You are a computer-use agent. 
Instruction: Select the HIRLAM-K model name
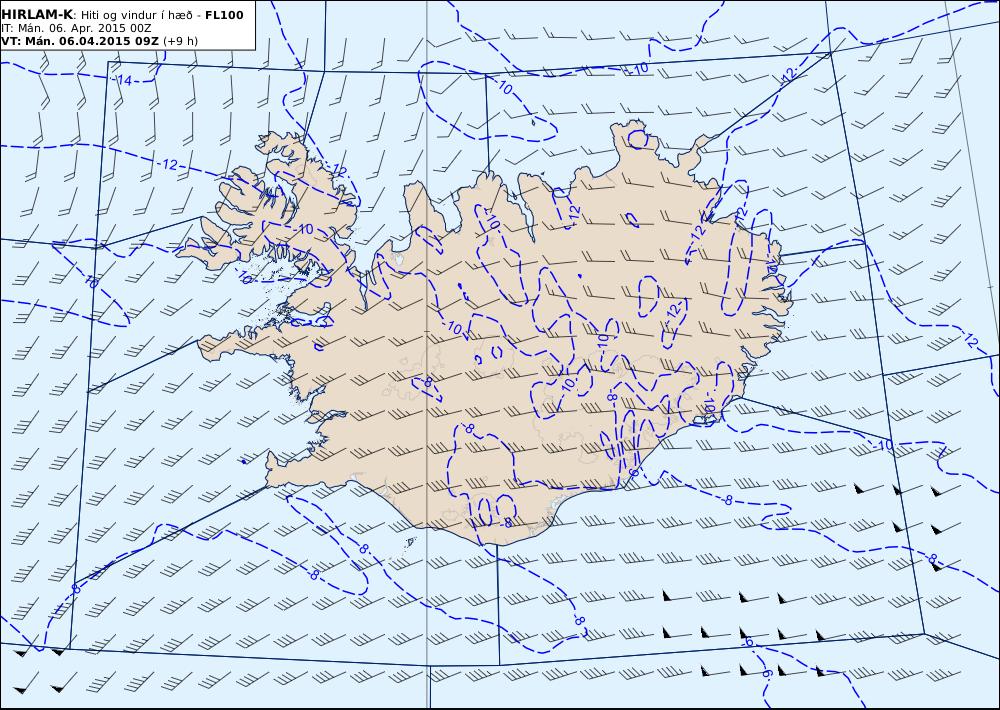coord(37,15)
